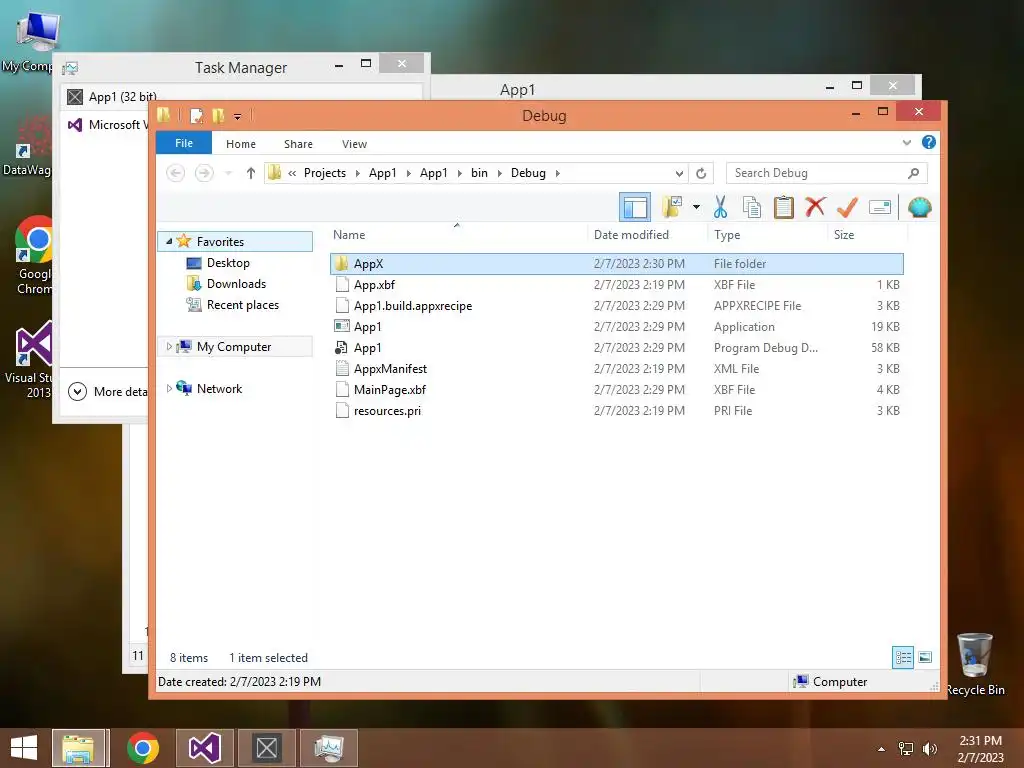
Task: Switch to Details view icon in status bar
Action: (x=903, y=657)
